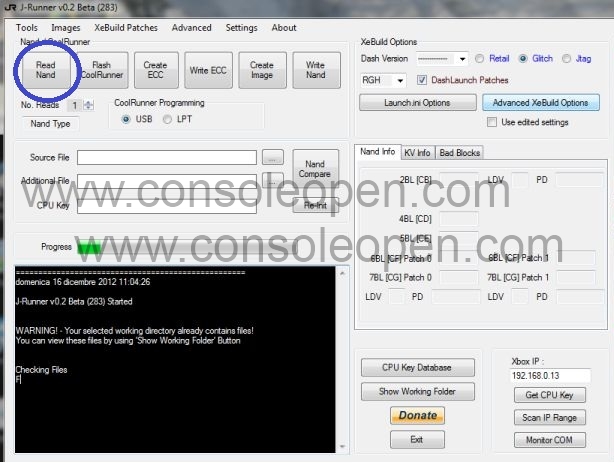The height and width of the screenshot is (463, 614).
Task: Click the Write Nand button
Action: click(316, 70)
